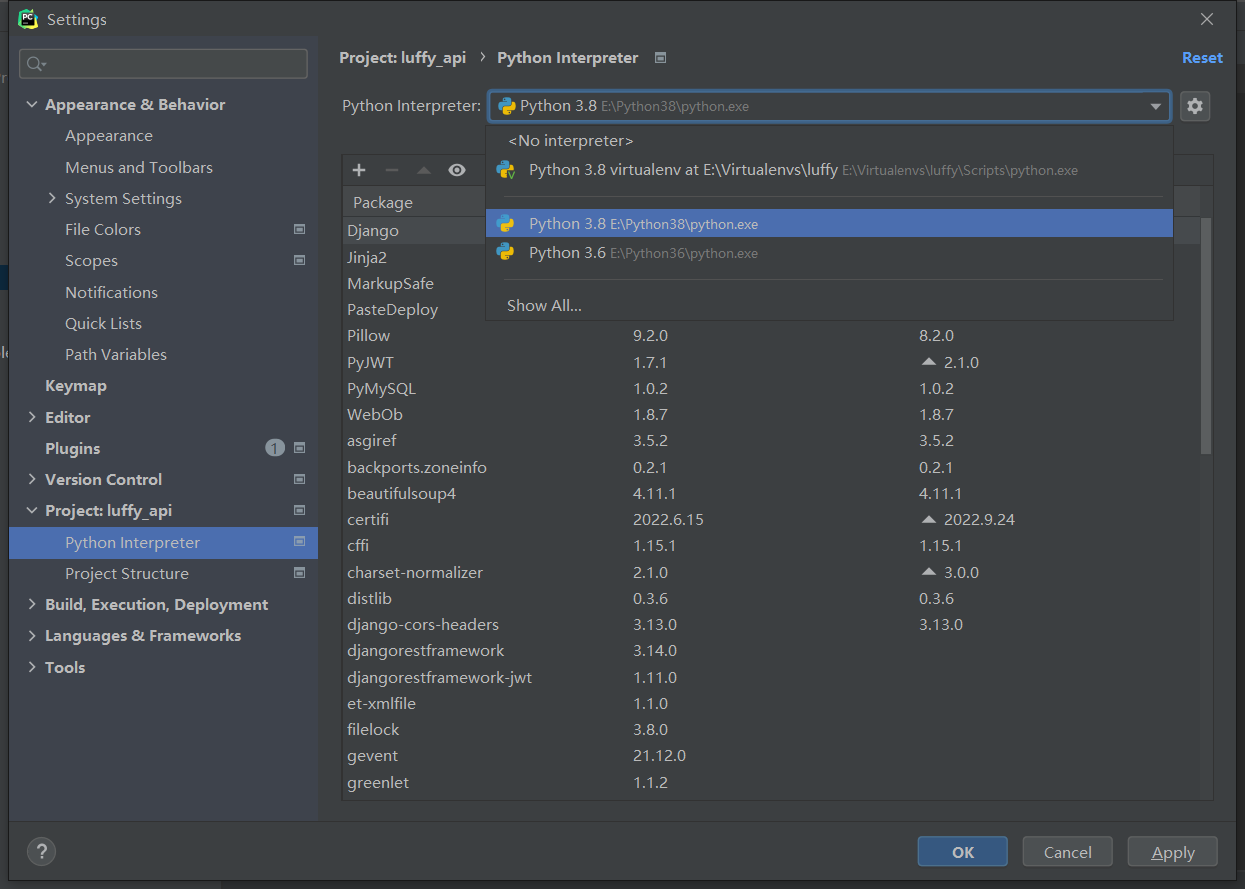Click the Reset link
The width and height of the screenshot is (1245, 889).
pos(1202,58)
